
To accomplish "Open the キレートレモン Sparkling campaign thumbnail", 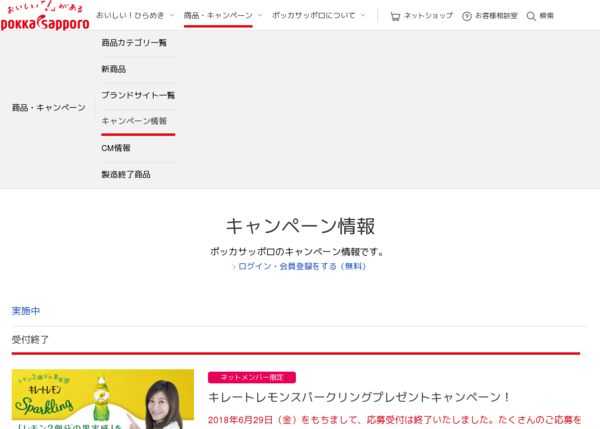I will [103, 399].
